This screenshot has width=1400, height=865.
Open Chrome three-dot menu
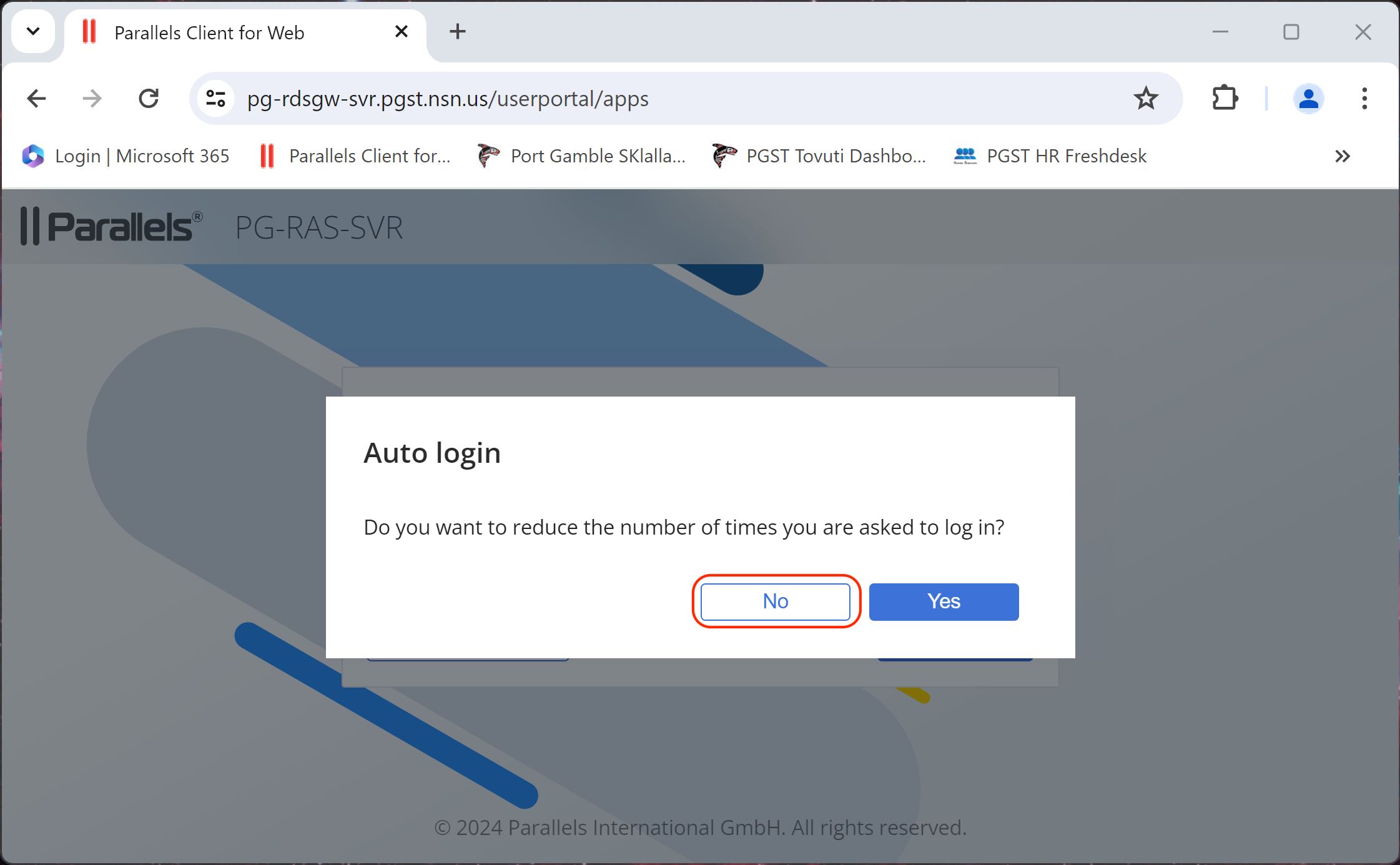pos(1364,99)
